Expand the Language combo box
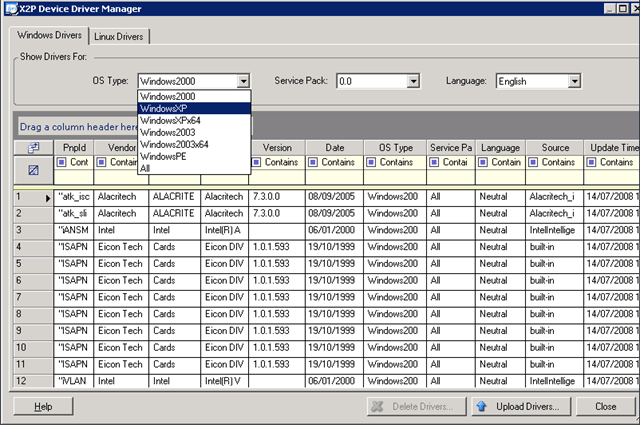 click(x=574, y=81)
